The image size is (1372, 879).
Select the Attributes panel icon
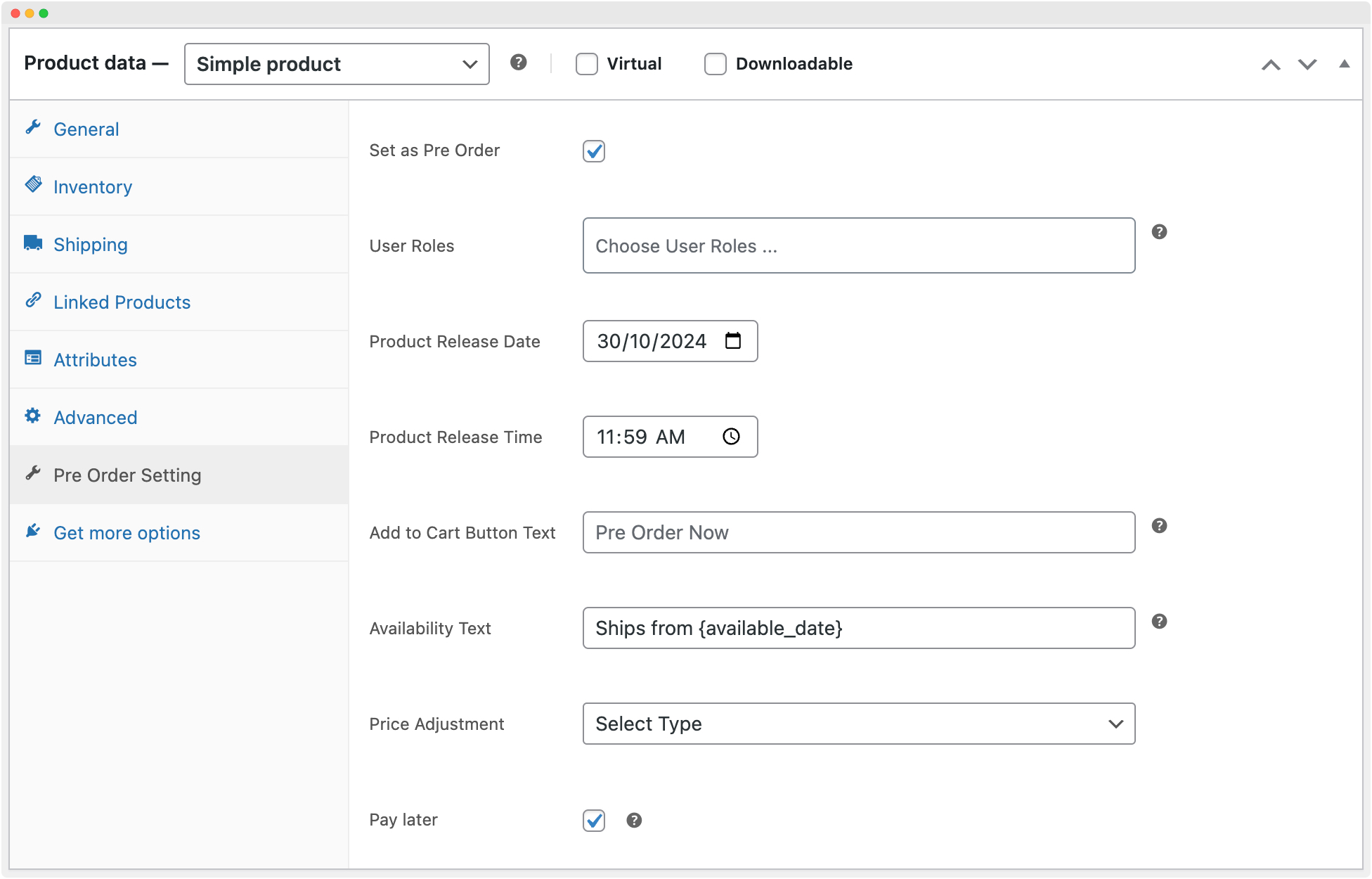[33, 357]
